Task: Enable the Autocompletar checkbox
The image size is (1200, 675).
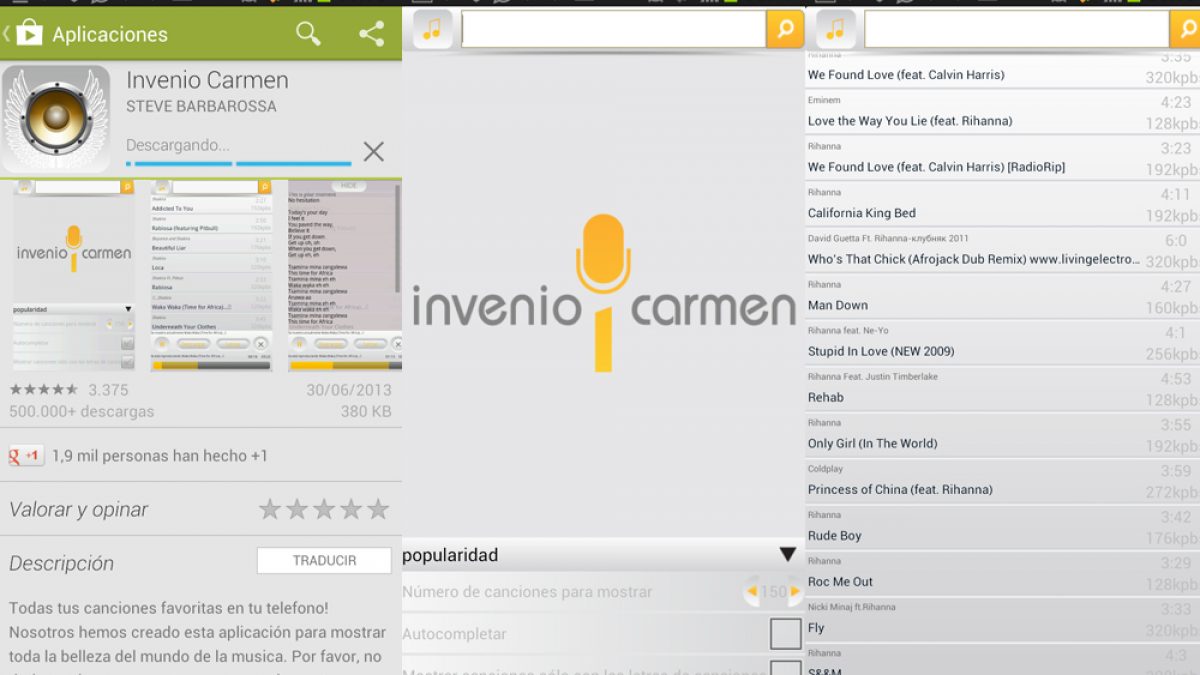Action: [x=785, y=634]
